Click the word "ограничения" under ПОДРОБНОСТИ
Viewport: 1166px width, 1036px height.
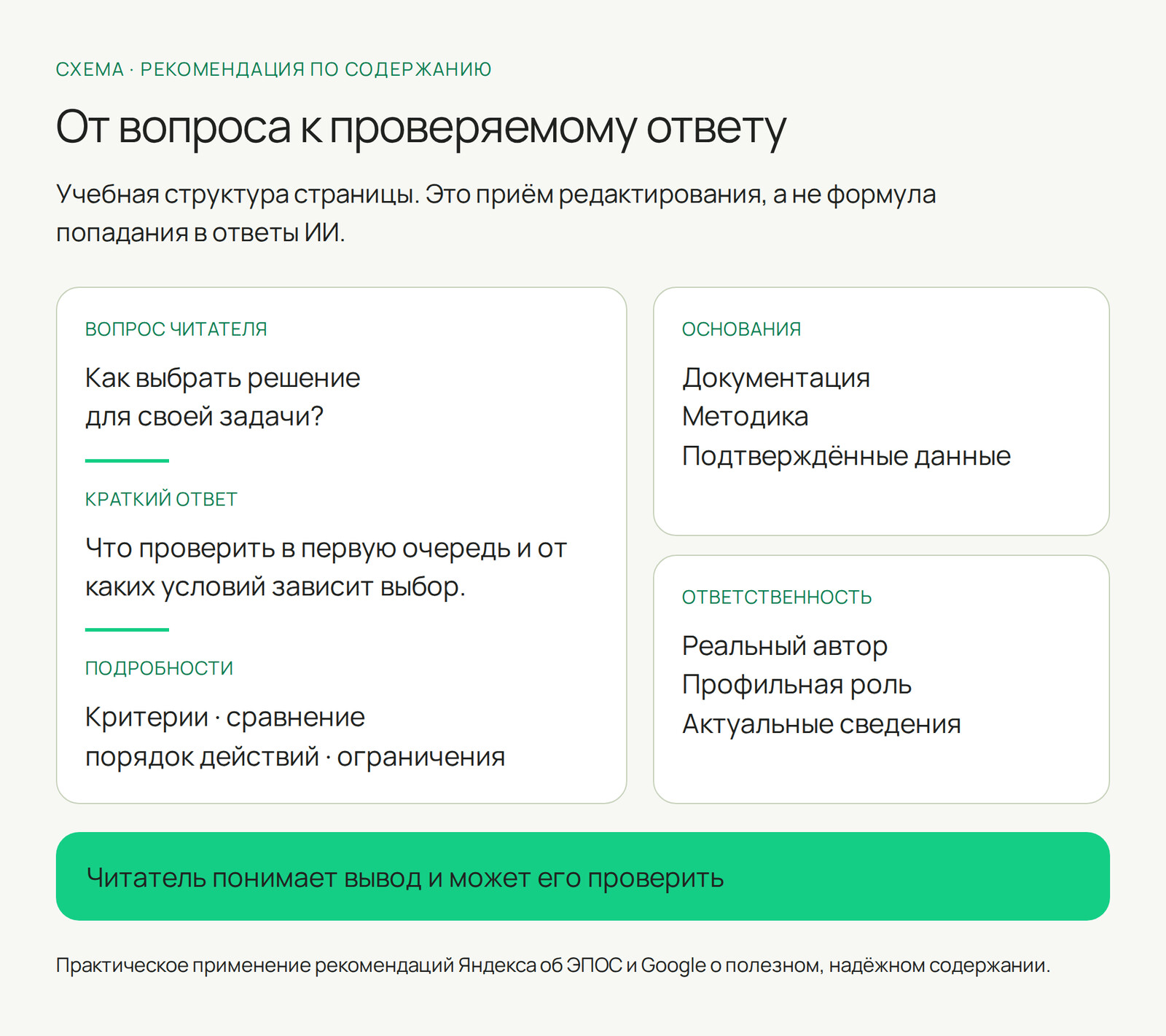(420, 757)
